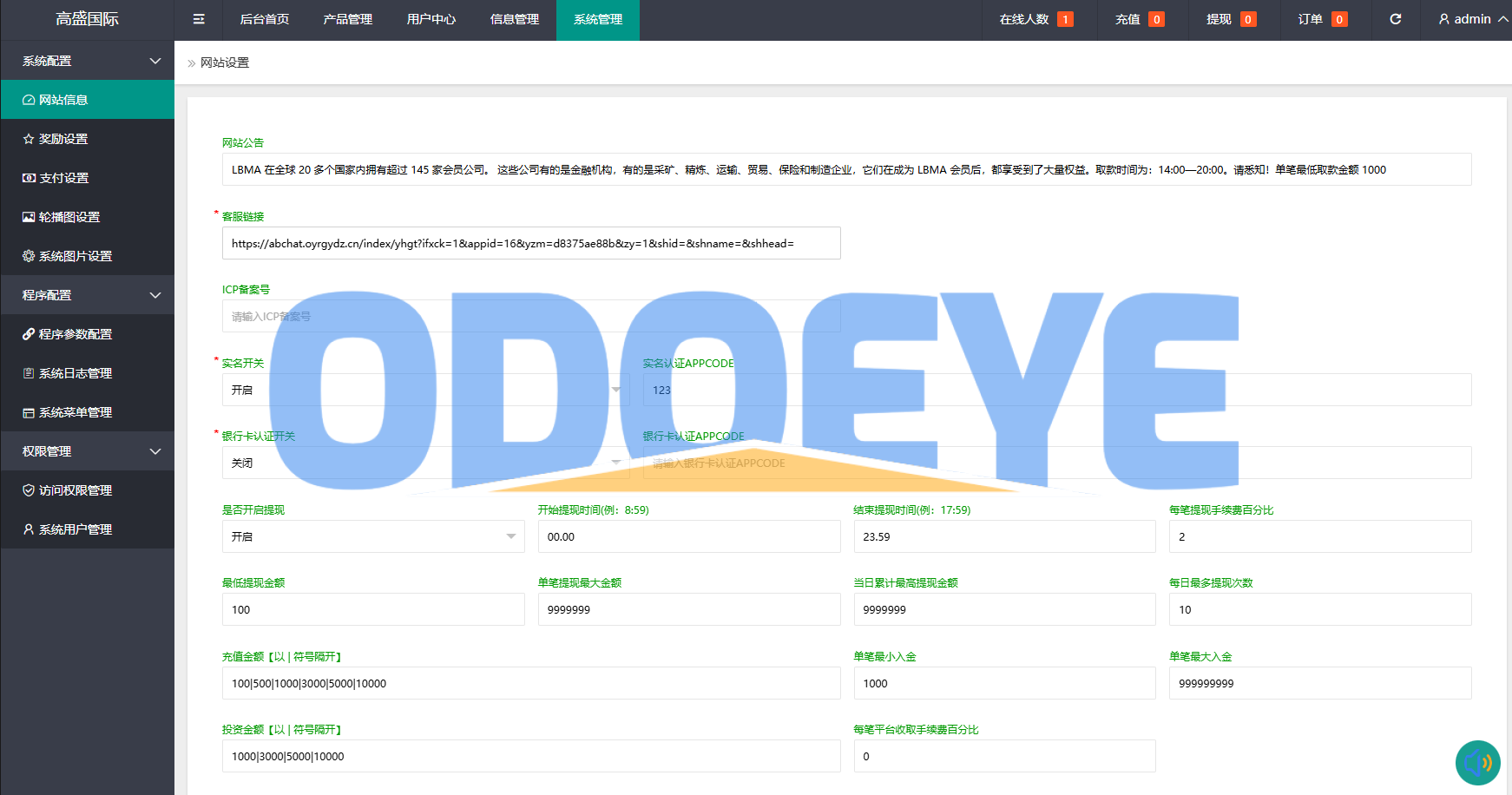The height and width of the screenshot is (795, 1512).
Task: Switch to the 产品管理 tab
Action: (347, 19)
